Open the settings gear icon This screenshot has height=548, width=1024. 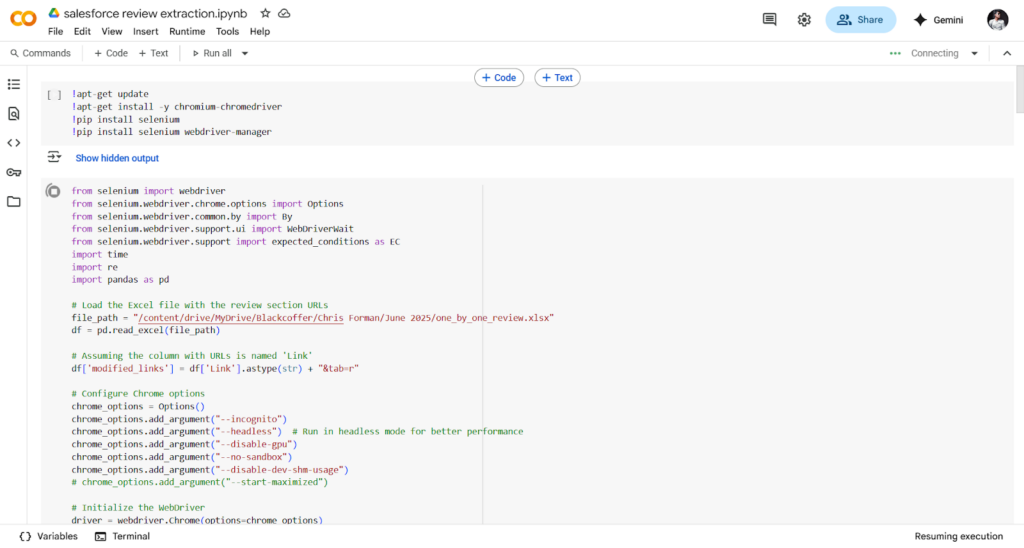pos(804,20)
